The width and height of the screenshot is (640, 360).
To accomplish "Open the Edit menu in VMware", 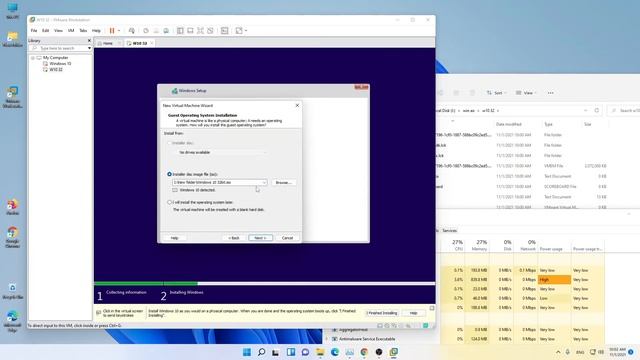I will (x=45, y=31).
